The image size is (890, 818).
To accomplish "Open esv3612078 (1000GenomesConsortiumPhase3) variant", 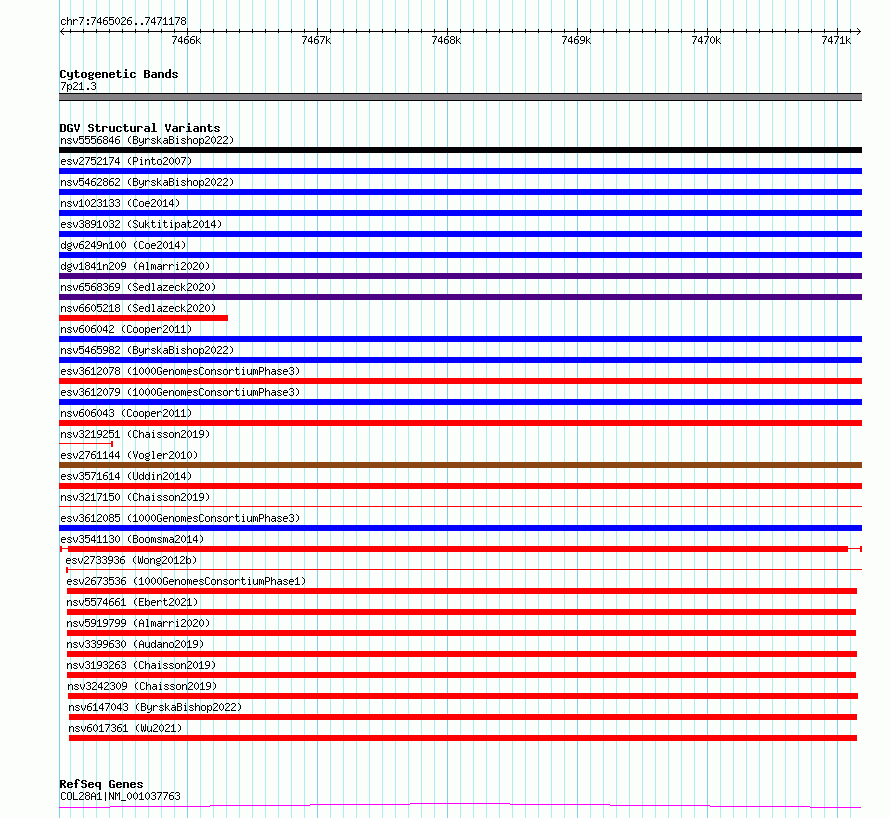I will point(180,371).
